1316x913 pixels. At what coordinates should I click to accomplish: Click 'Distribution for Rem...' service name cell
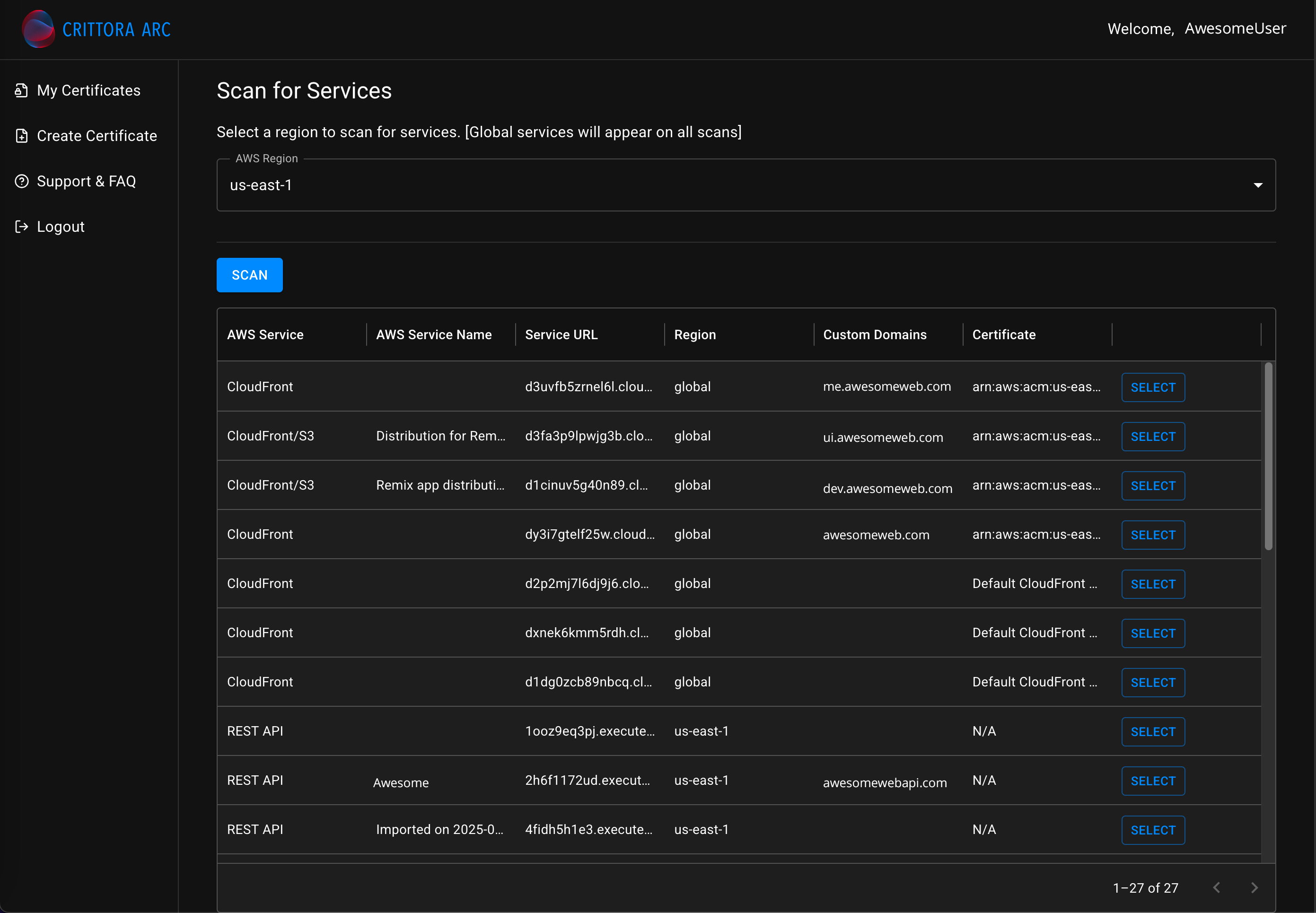[440, 436]
